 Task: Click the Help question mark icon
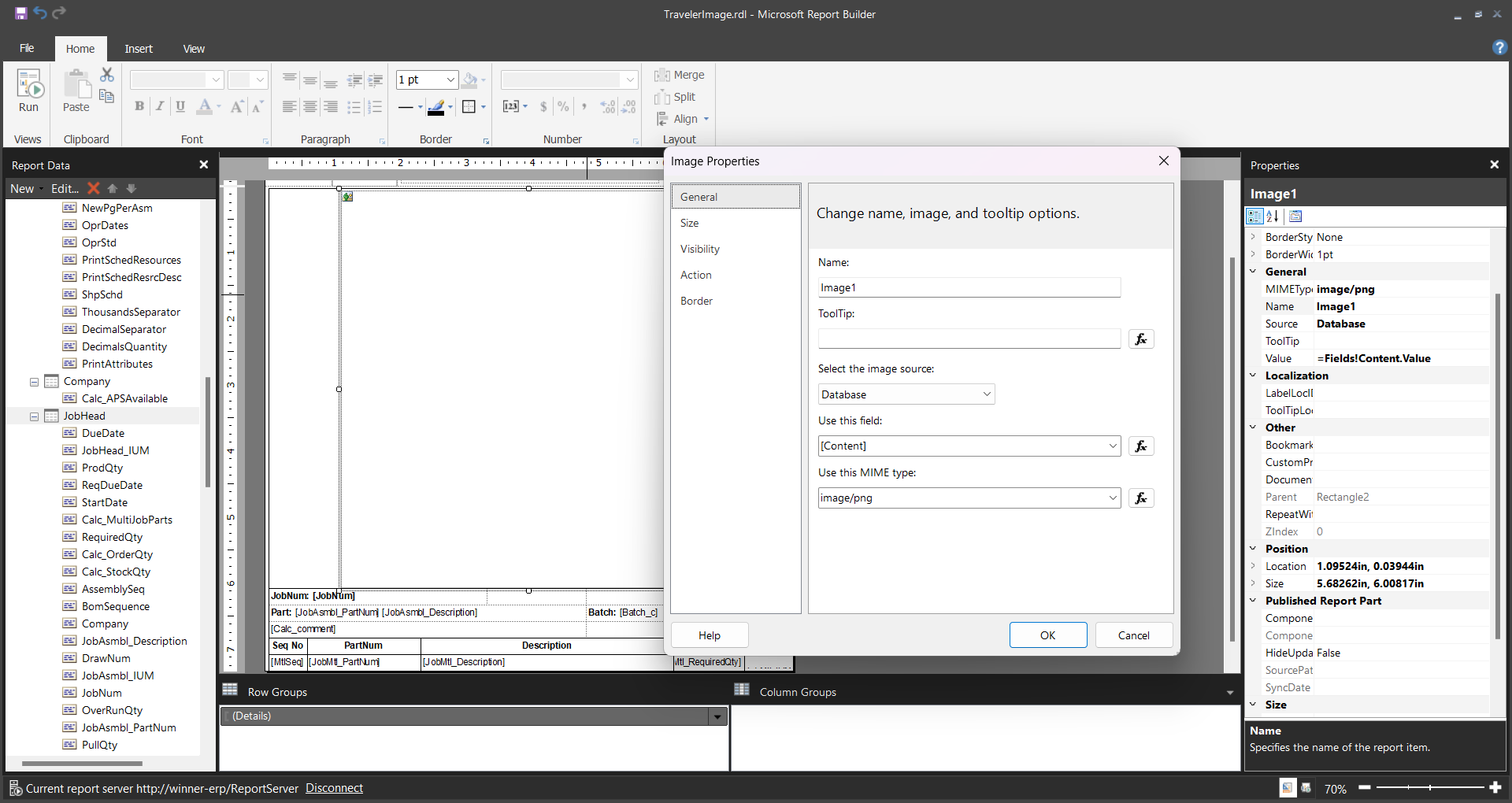click(1499, 48)
